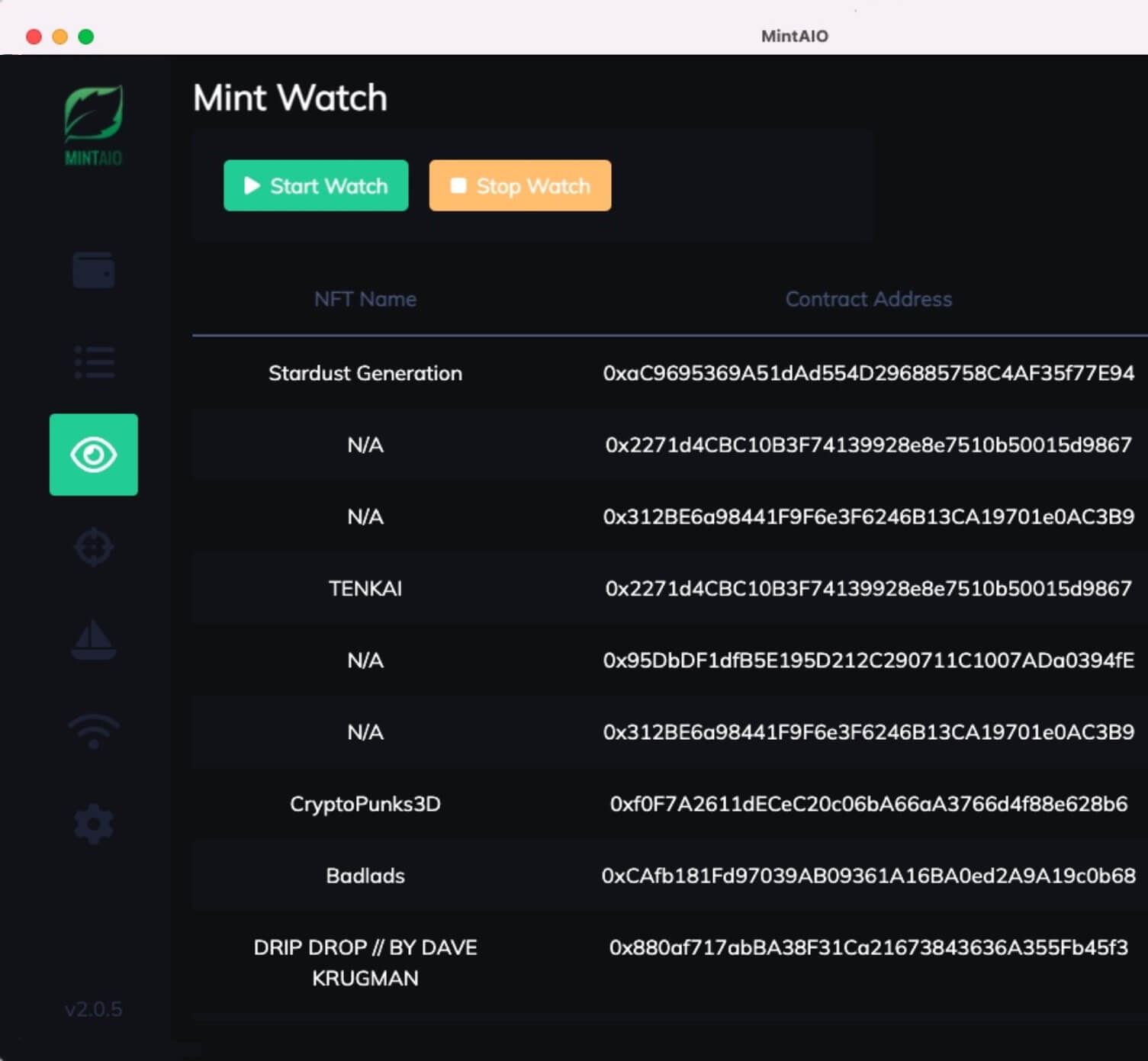This screenshot has width=1148, height=1061.
Task: Click contract address starting with 0xaC9695
Action: click(x=868, y=373)
